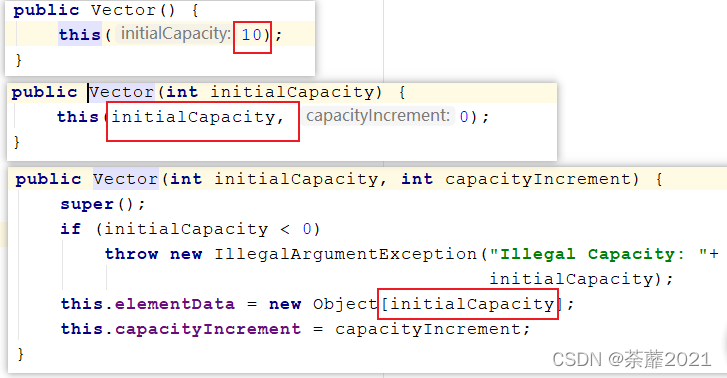Click the 'initialCapacity:' parameter hint before 10

[x=176, y=34]
